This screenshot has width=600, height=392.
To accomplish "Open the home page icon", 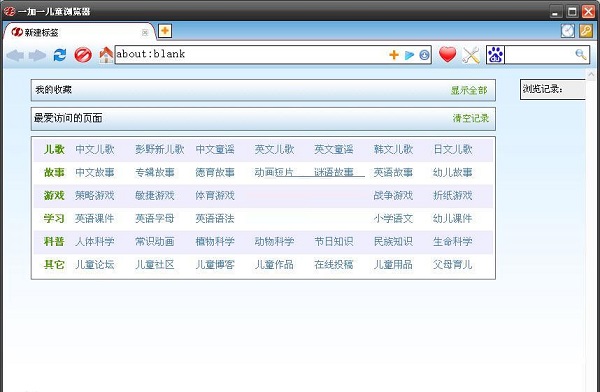I will point(106,55).
